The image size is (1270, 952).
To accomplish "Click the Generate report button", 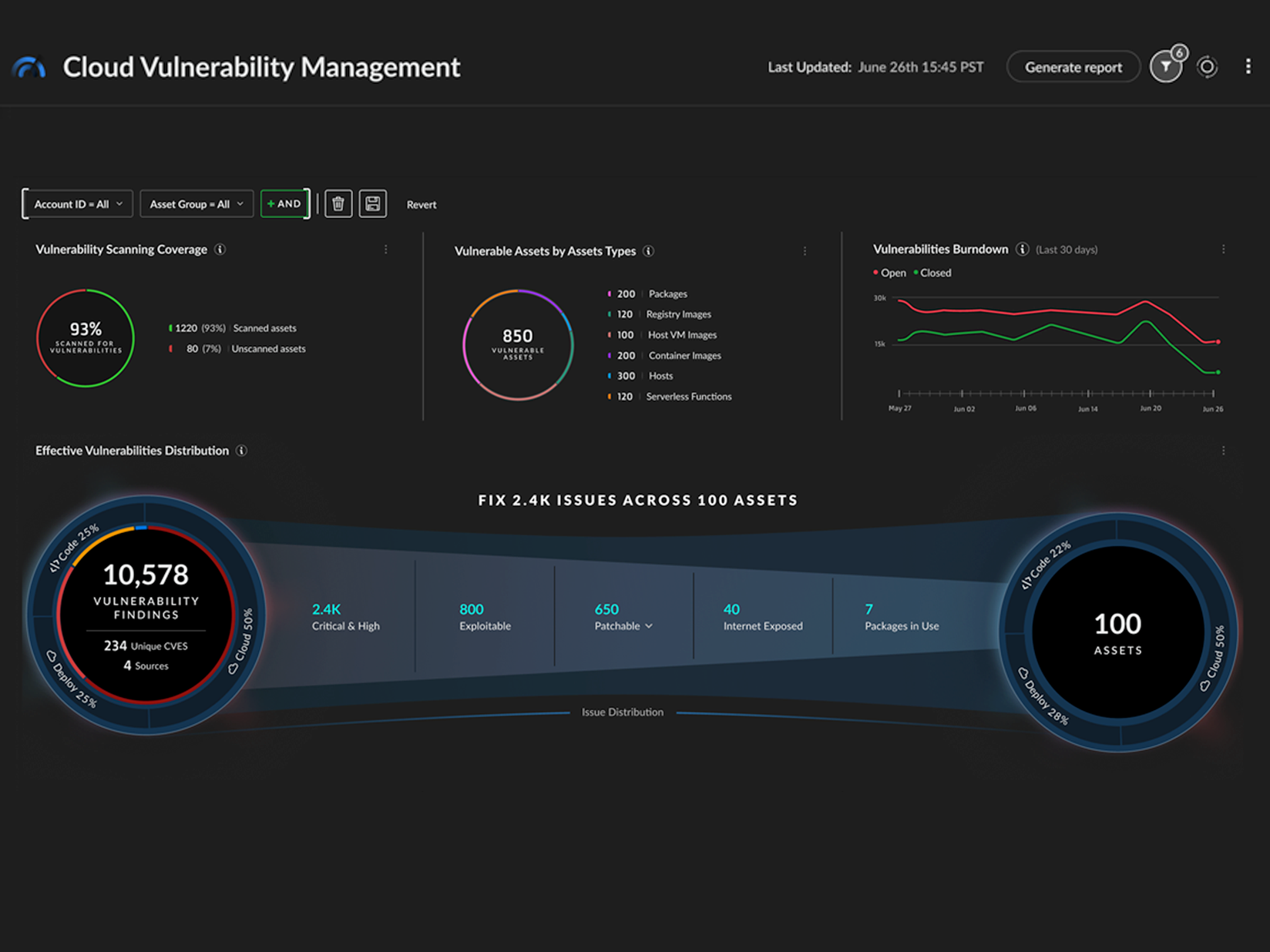I will point(1073,67).
